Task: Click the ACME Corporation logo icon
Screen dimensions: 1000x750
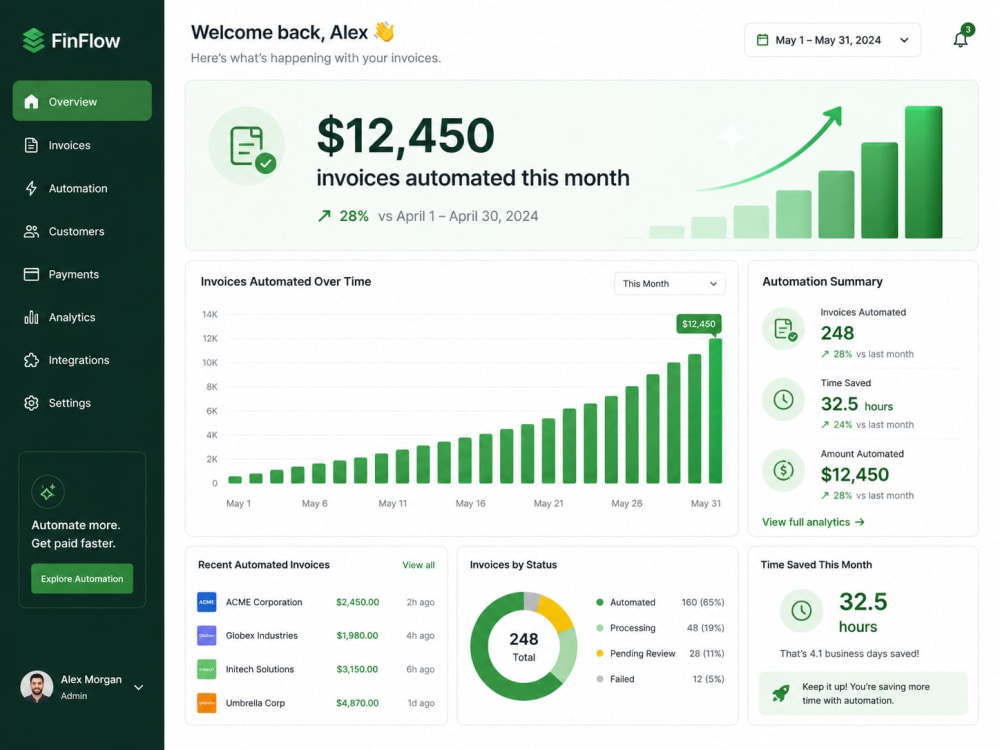Action: click(x=207, y=602)
